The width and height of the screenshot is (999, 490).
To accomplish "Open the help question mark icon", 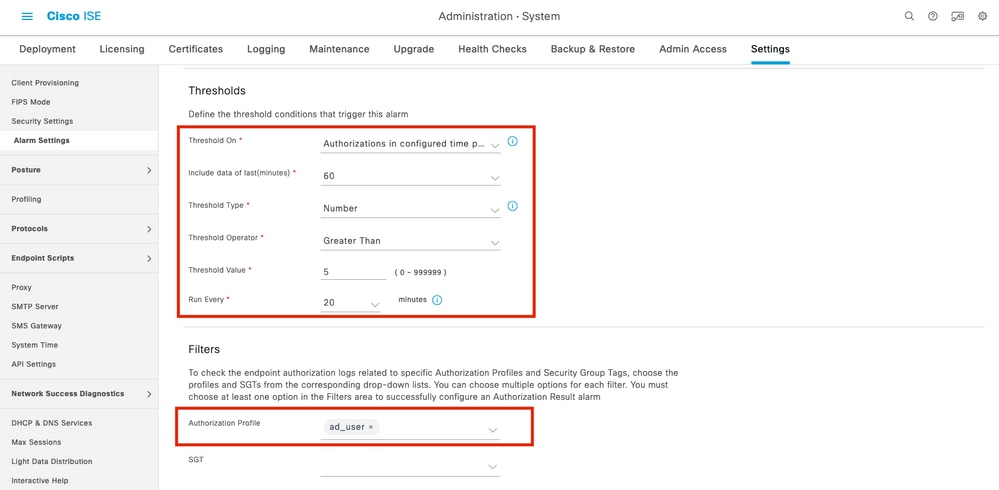I will coord(933,17).
